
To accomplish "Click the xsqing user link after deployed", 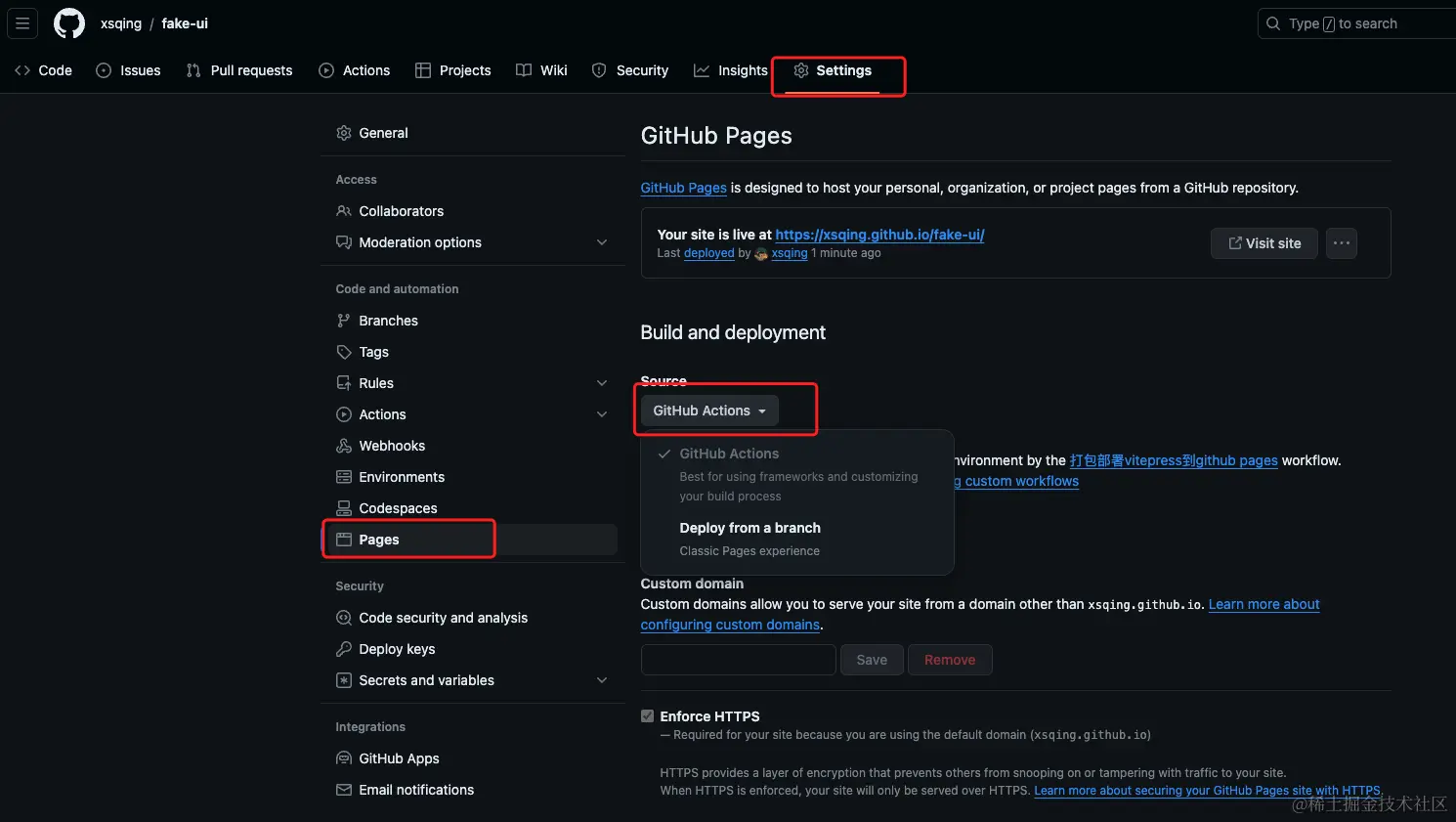I will (x=790, y=253).
